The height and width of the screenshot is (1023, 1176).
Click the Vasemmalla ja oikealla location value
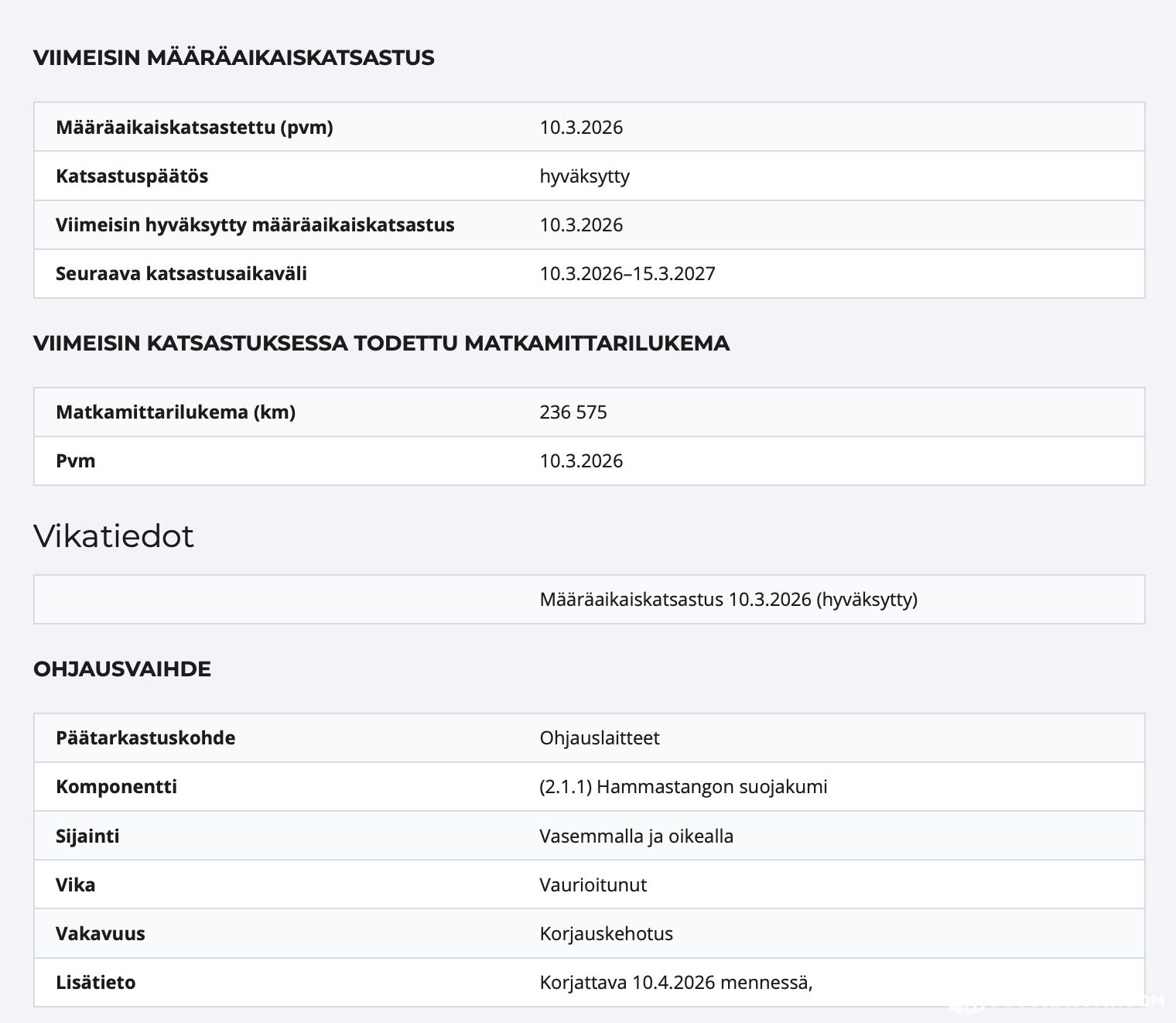[636, 837]
